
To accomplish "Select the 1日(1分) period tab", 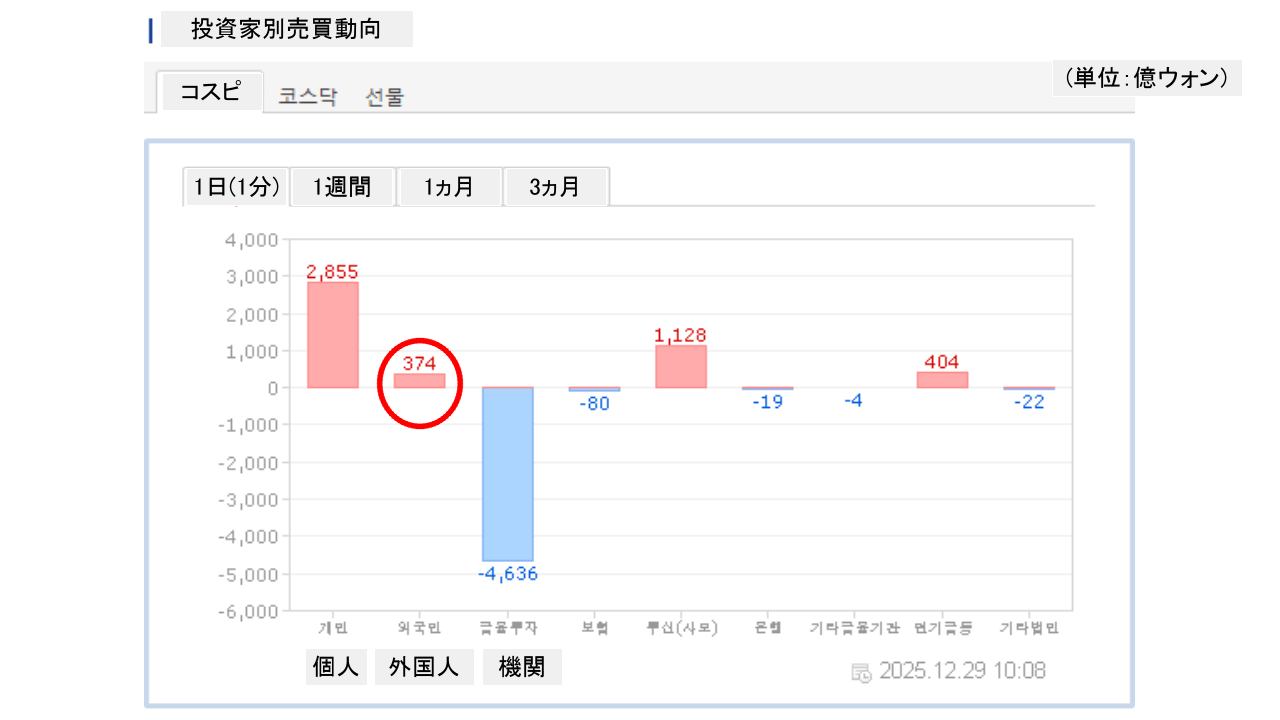I will (236, 187).
